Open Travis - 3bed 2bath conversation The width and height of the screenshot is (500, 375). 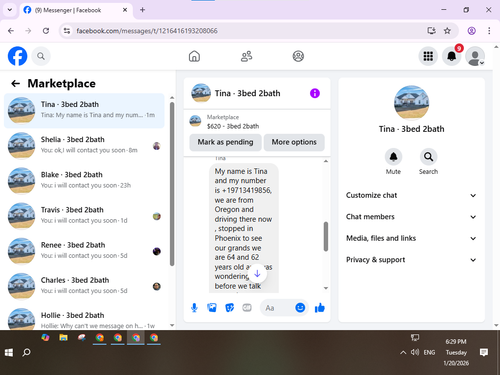point(84,215)
